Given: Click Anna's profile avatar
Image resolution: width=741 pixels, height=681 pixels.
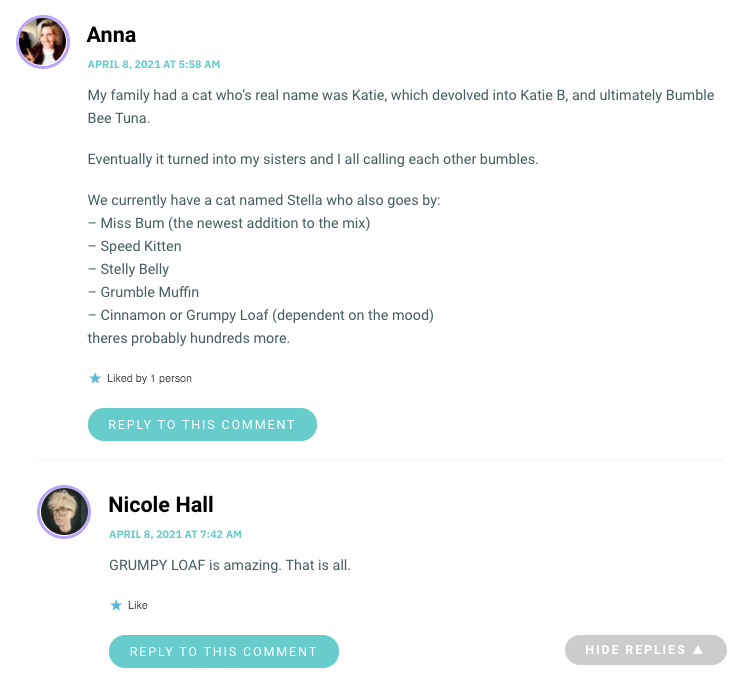Looking at the screenshot, I should [43, 42].
